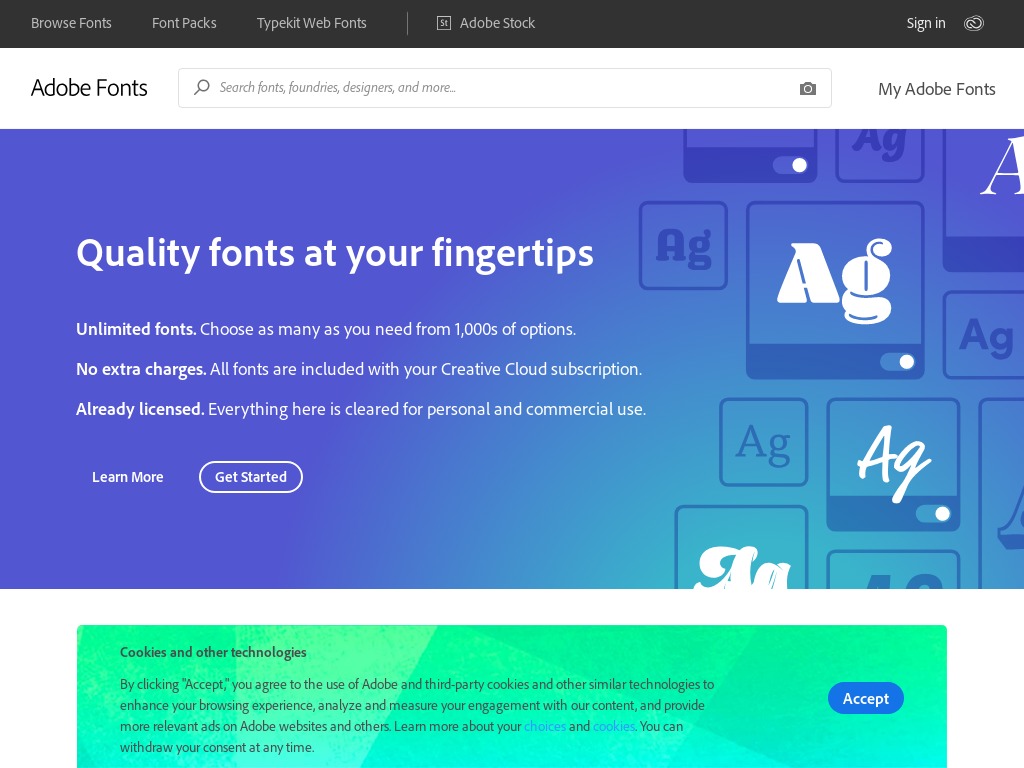Click Cookies and other technologies heading
This screenshot has height=768, width=1024.
[213, 652]
